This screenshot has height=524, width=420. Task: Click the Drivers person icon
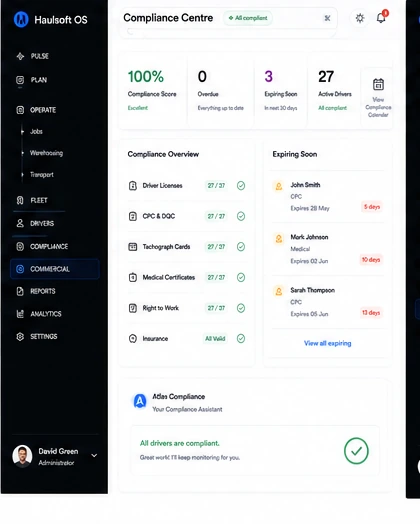(20, 223)
